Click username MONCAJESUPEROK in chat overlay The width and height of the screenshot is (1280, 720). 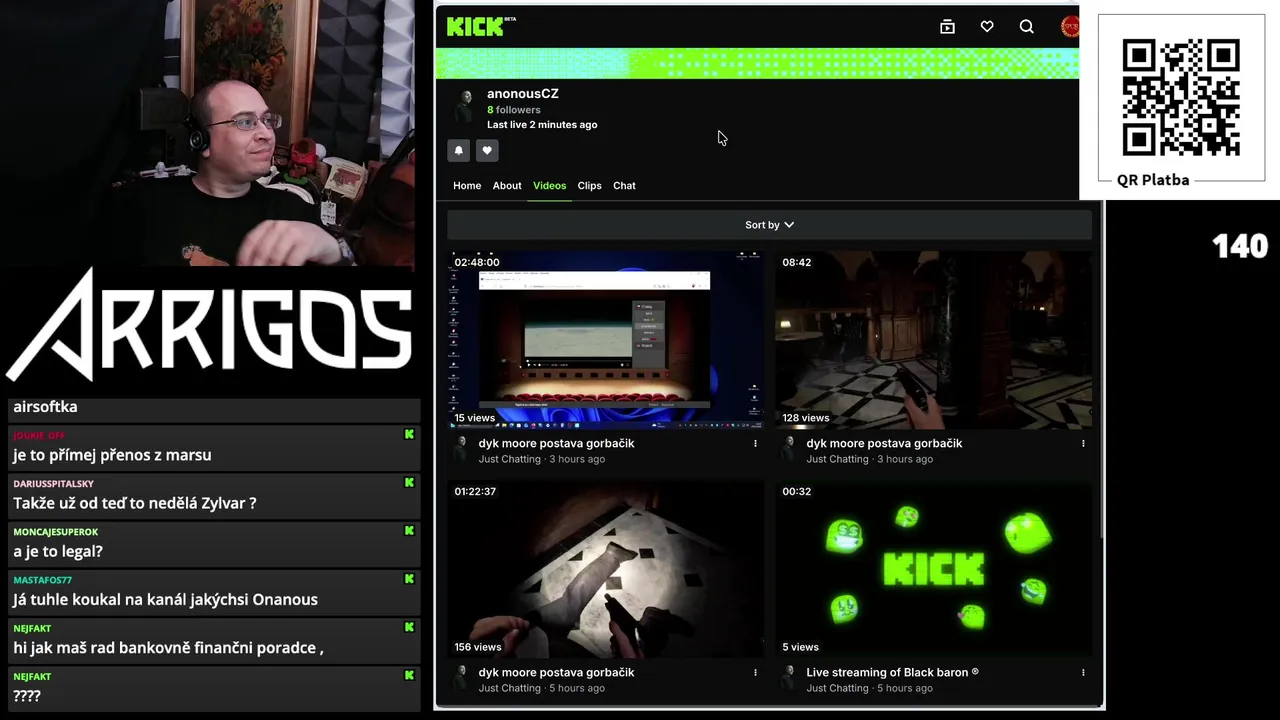click(55, 532)
